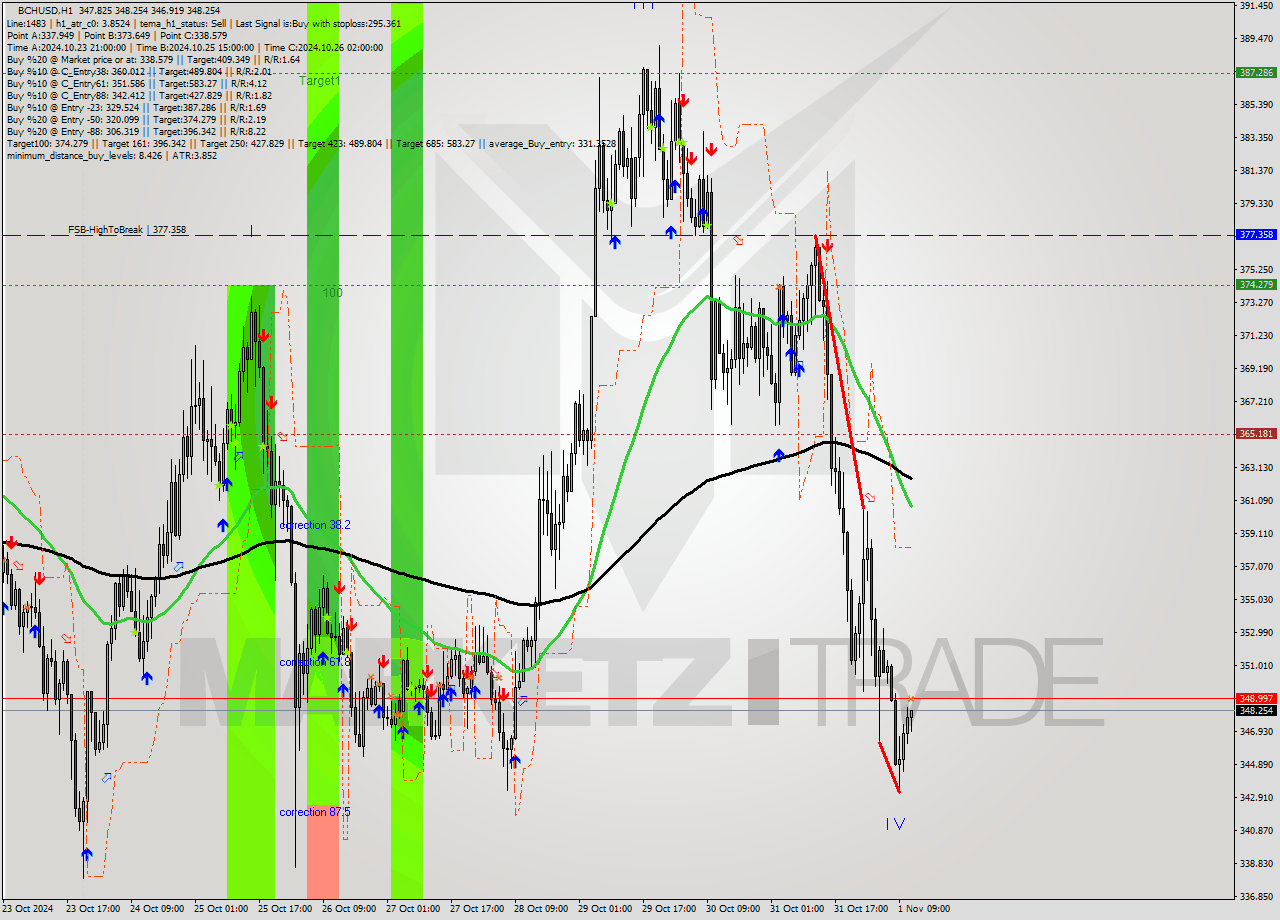Click the '28 Oct 09:00' time label
Screen dimensions: 1280x920
click(541, 909)
